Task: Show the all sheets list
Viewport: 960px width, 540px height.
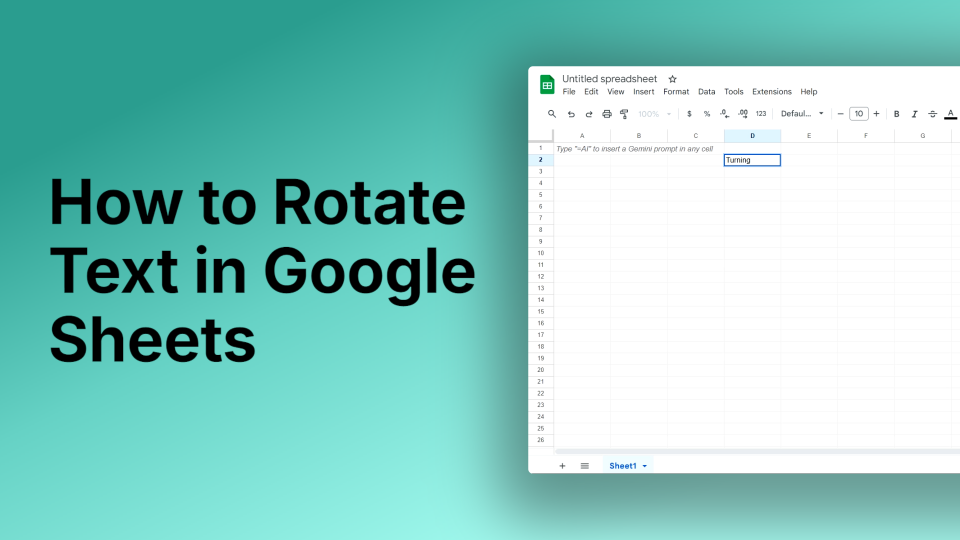Action: [585, 466]
